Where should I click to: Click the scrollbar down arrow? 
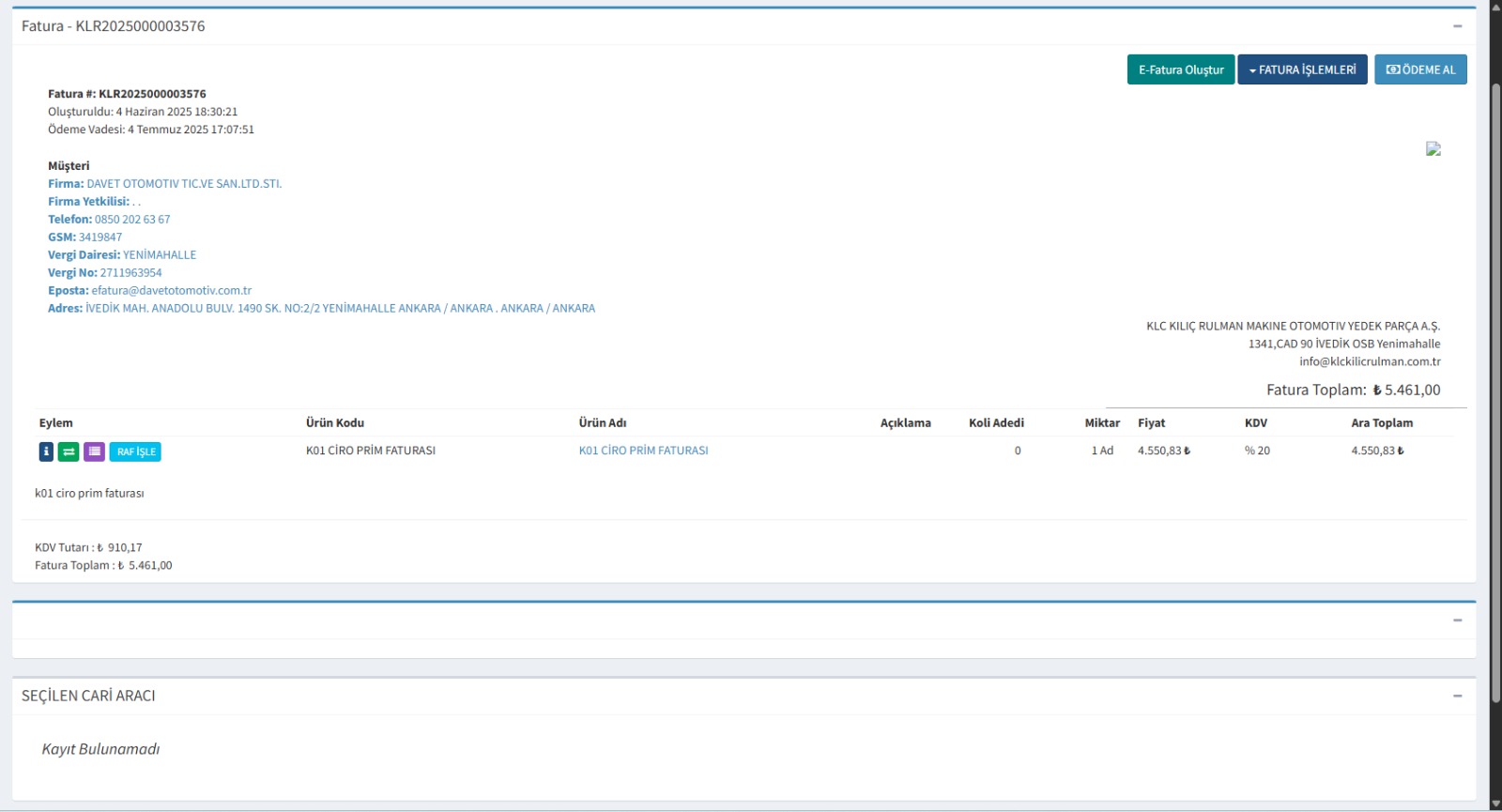point(1495,804)
